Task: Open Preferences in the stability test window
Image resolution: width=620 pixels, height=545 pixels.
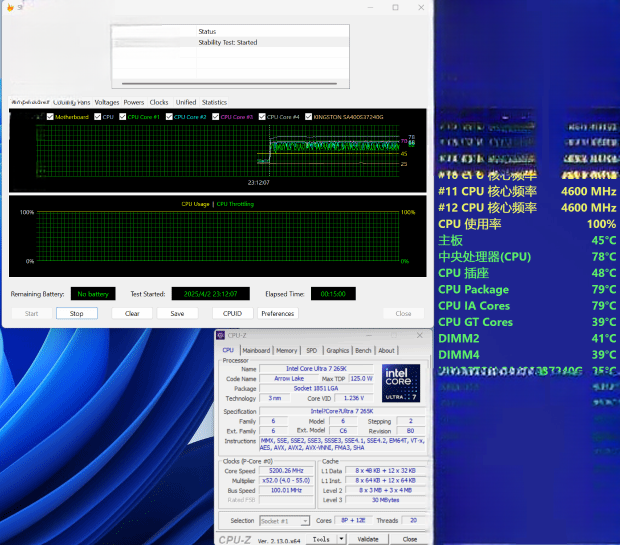Action: (x=278, y=313)
